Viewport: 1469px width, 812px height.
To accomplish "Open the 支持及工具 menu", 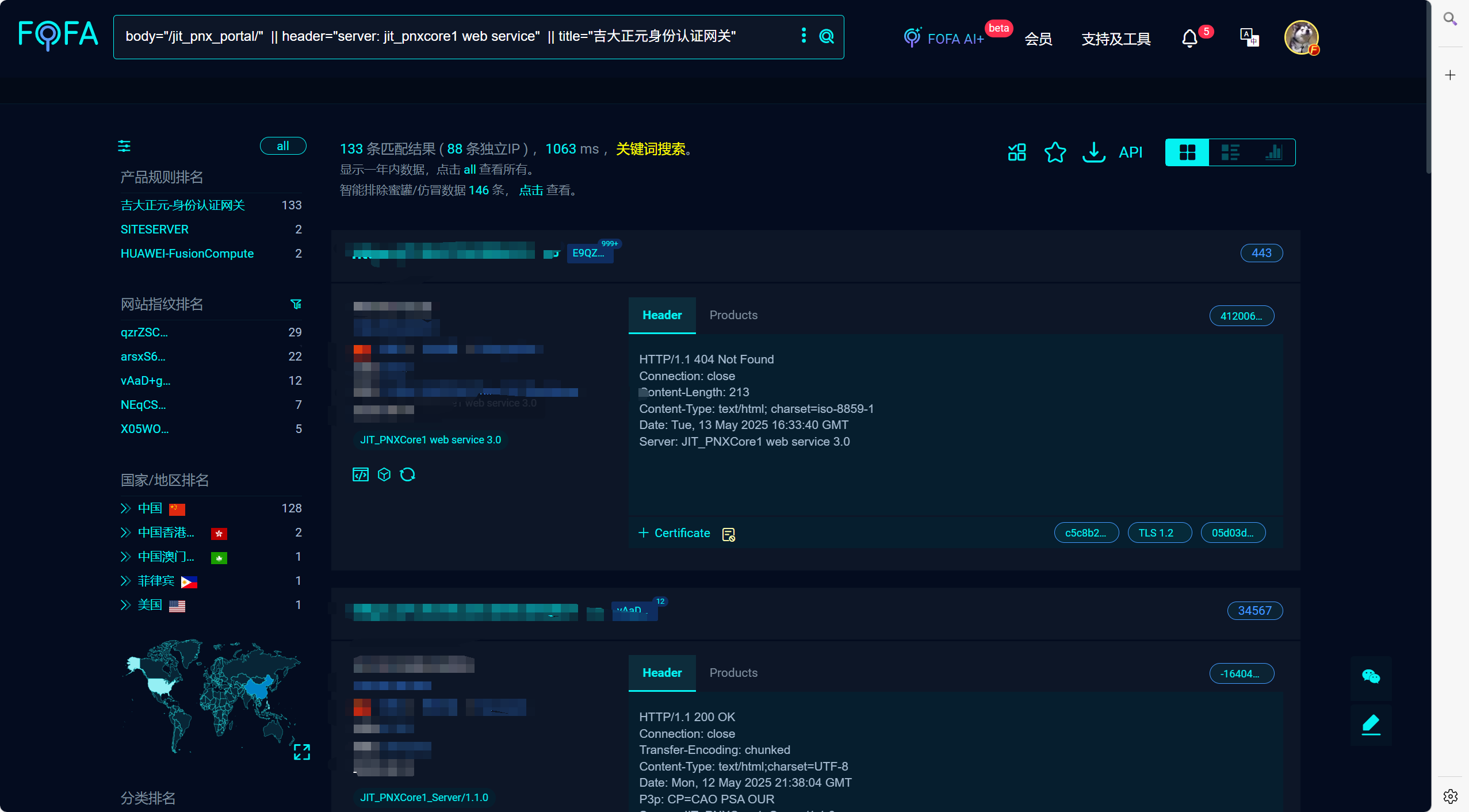I will click(x=1116, y=39).
